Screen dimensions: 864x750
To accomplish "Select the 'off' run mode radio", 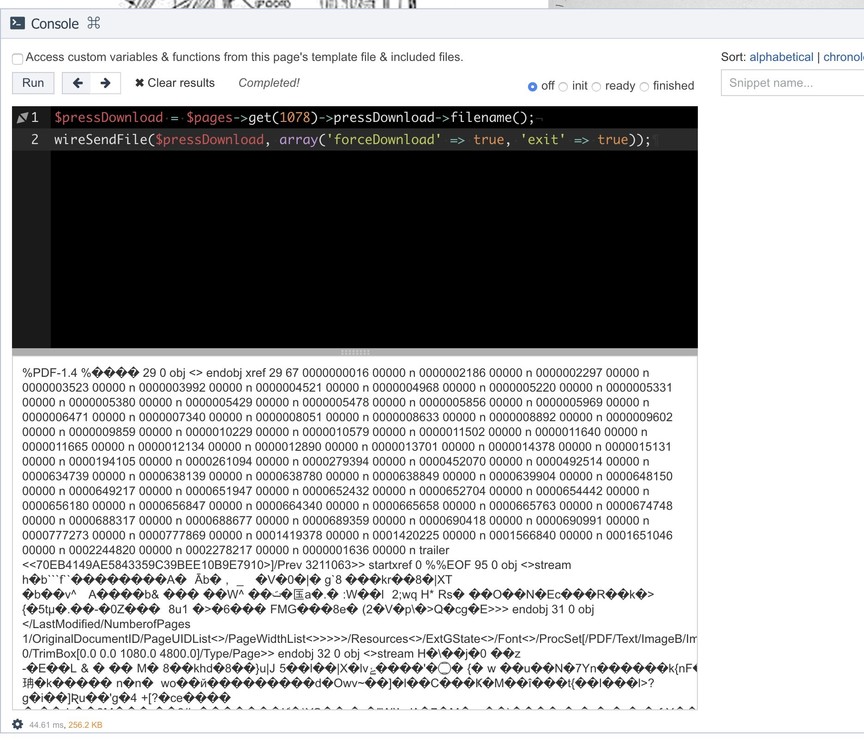I will tap(532, 87).
